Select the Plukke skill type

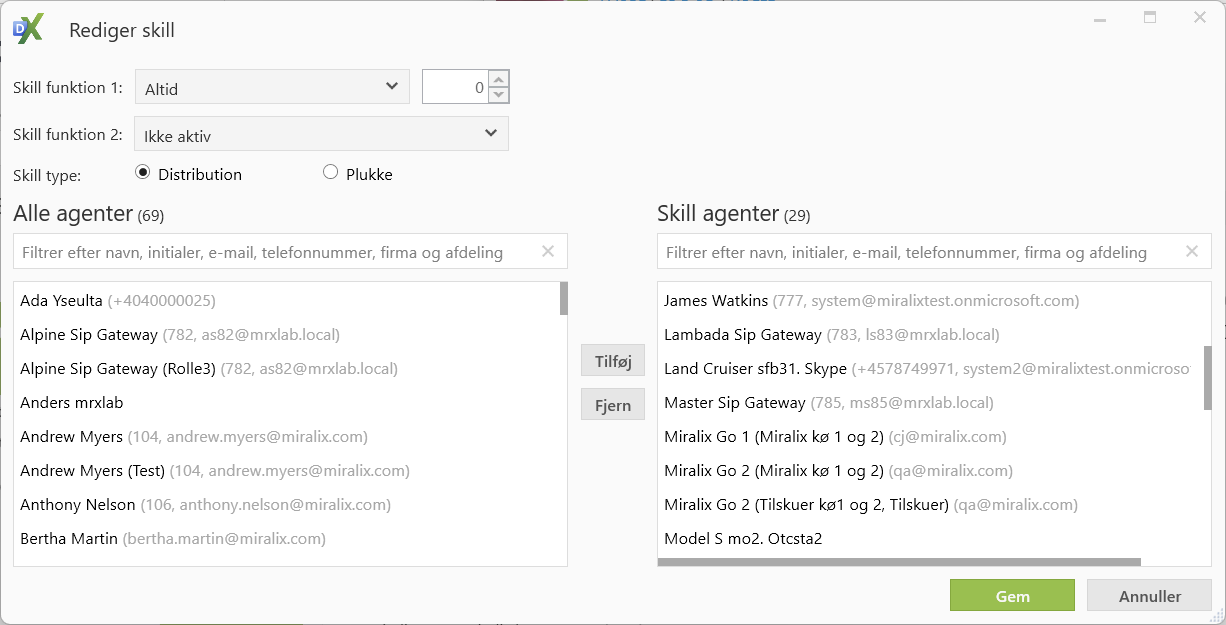(x=331, y=173)
